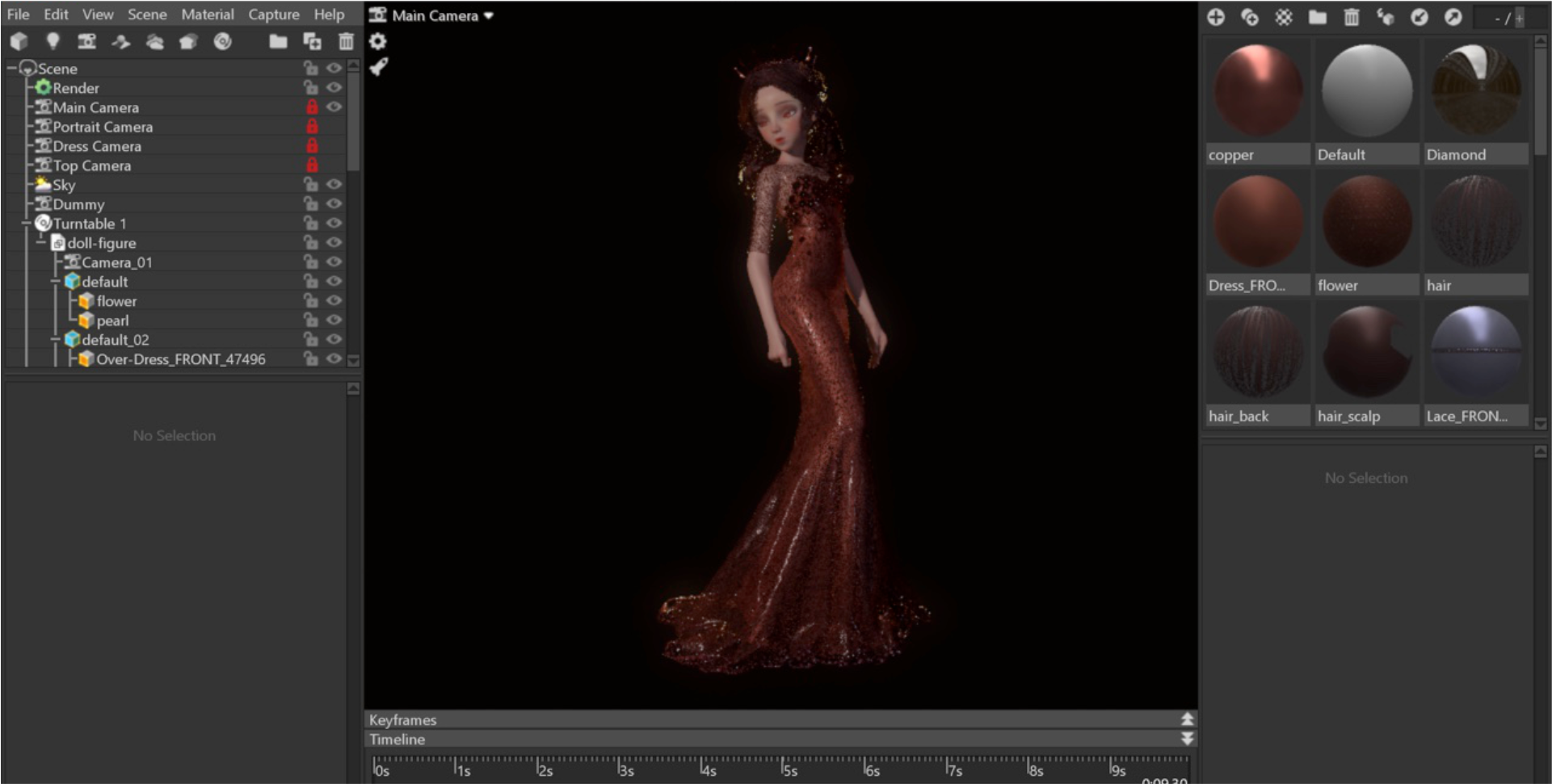Select the copper material thumbnail
This screenshot has height=784, width=1552.
(x=1258, y=103)
